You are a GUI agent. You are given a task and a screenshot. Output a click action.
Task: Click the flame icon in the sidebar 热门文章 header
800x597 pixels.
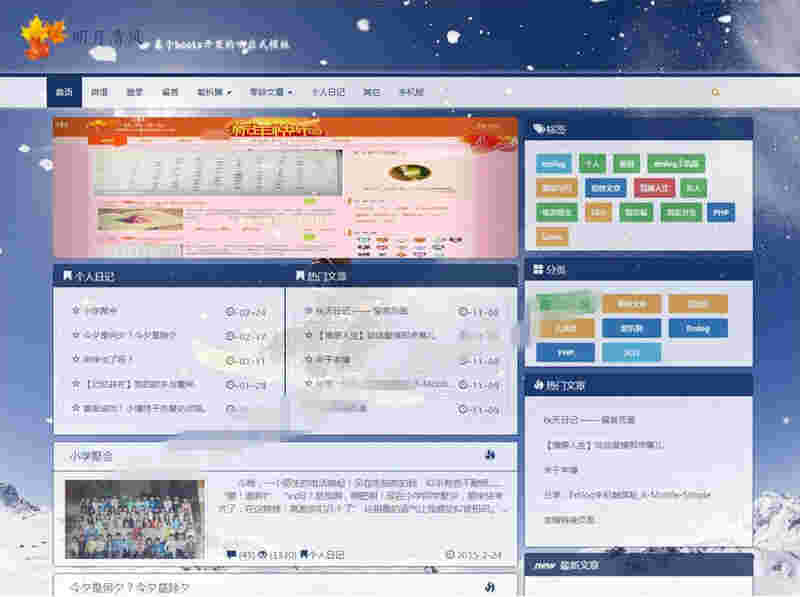click(x=539, y=385)
